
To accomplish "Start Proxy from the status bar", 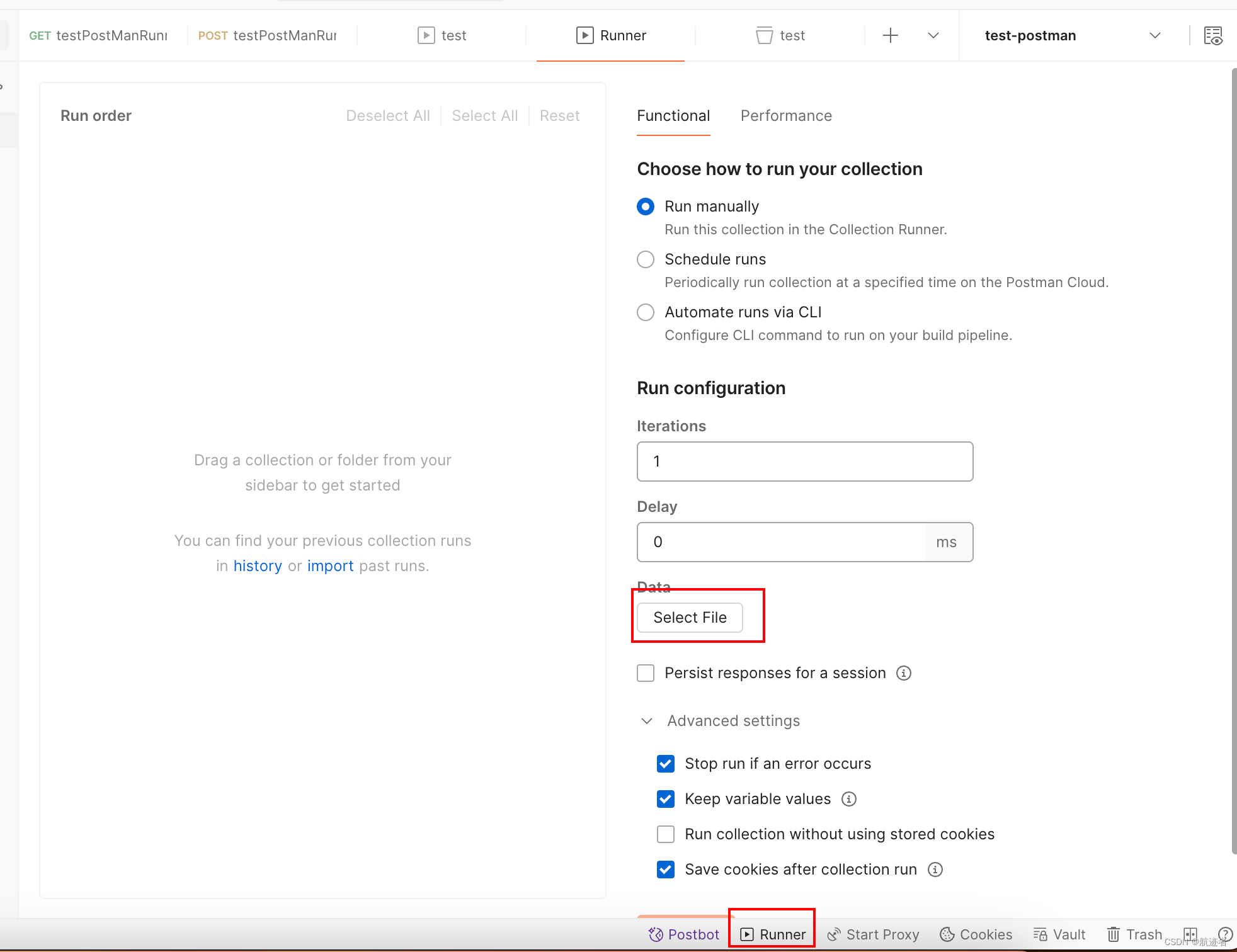I will pos(873,934).
